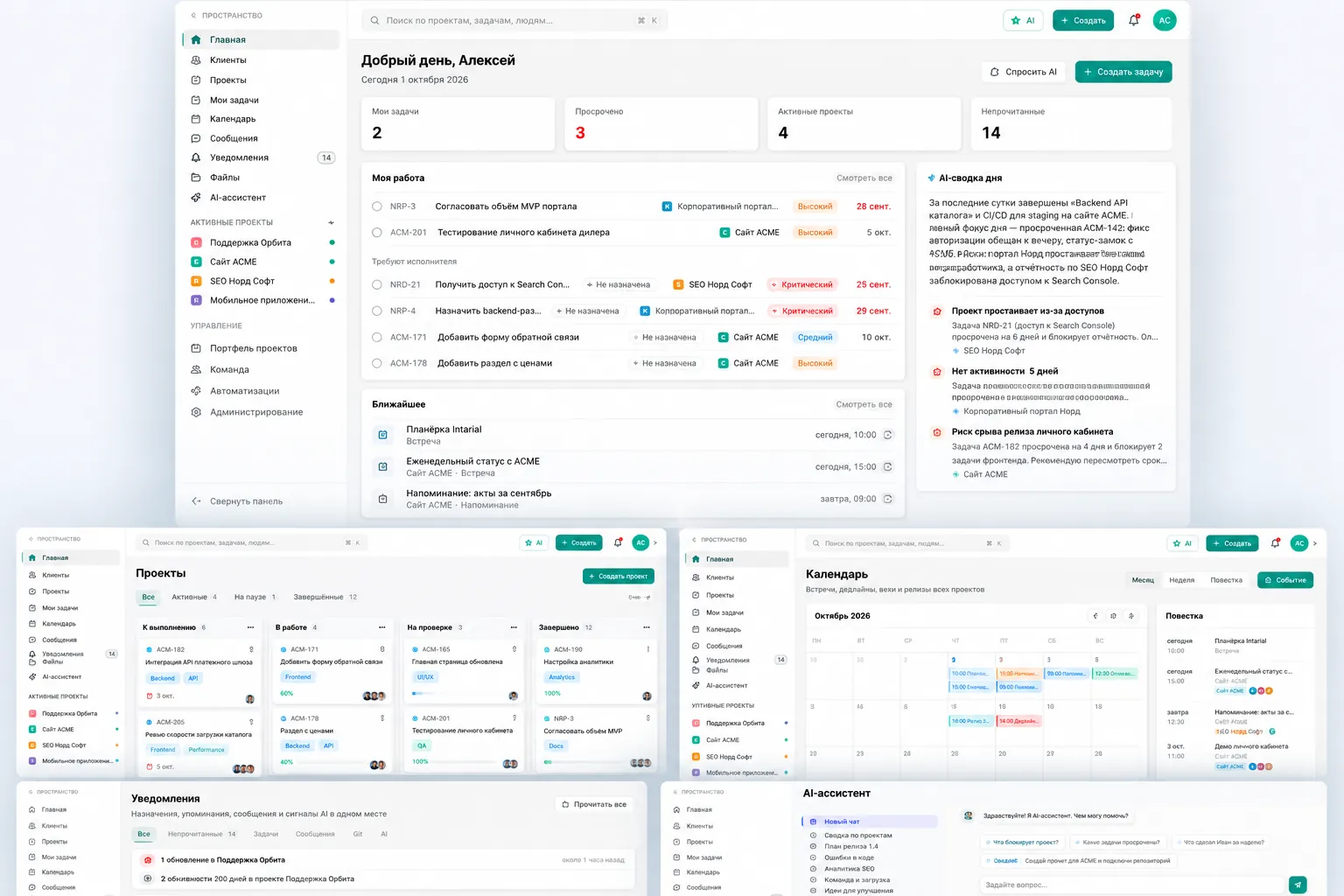This screenshot has width=1344, height=896.
Task: Click Портфель проектов icon in the main sidebar
Action: [196, 348]
